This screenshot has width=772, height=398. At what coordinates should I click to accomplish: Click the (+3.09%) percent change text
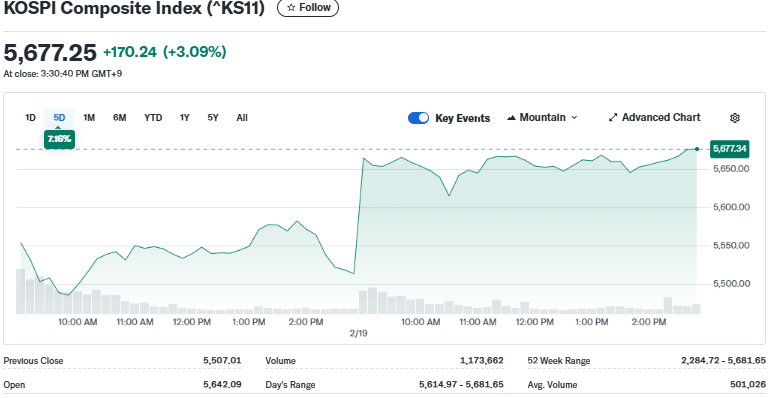click(x=195, y=52)
